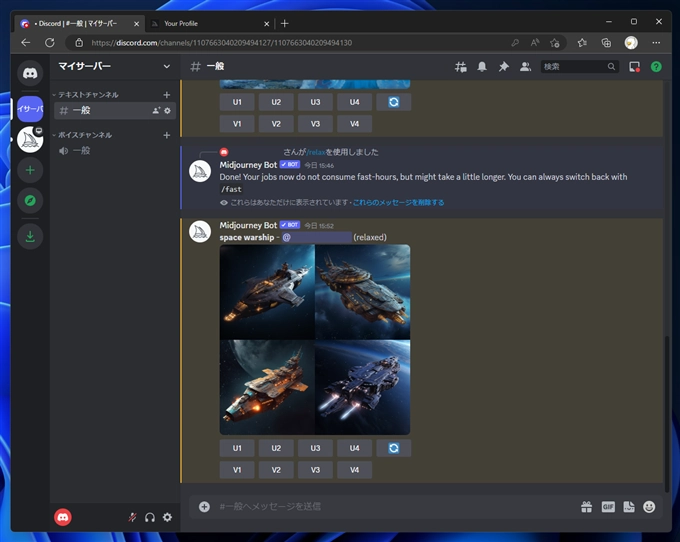Click V1 under the space warship images
The width and height of the screenshot is (680, 542).
(237, 470)
